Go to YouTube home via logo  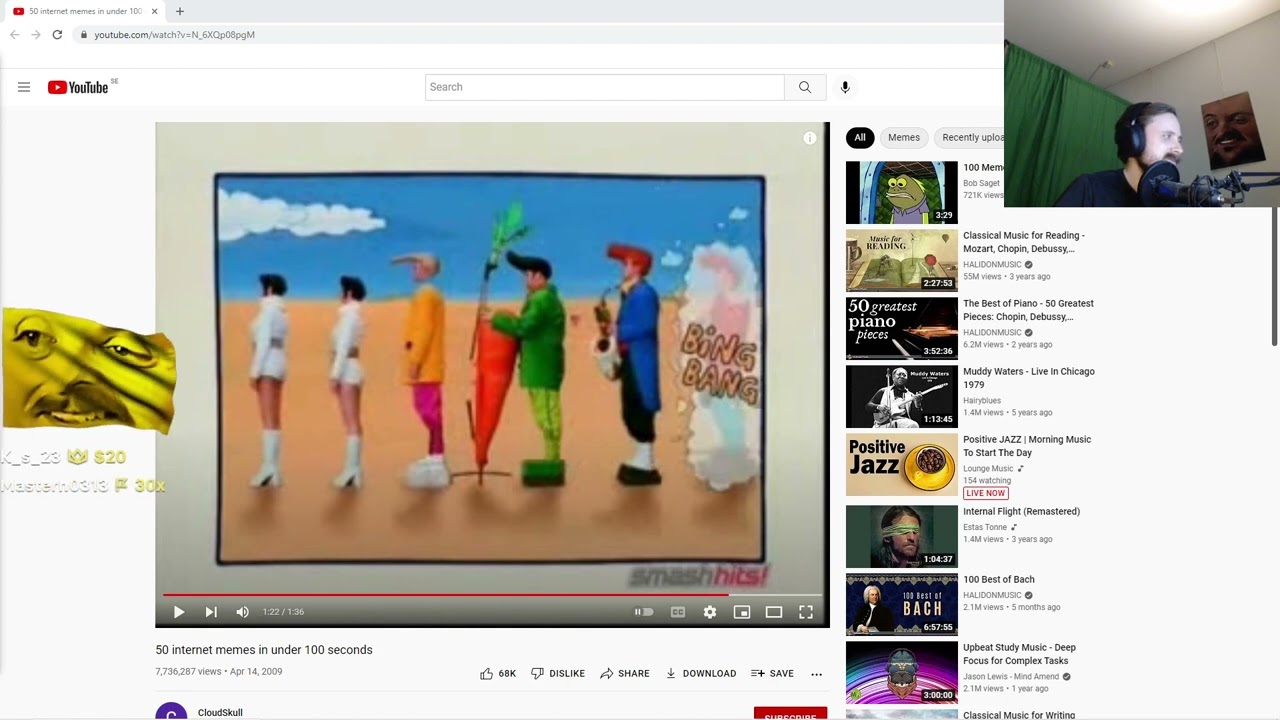[x=78, y=87]
